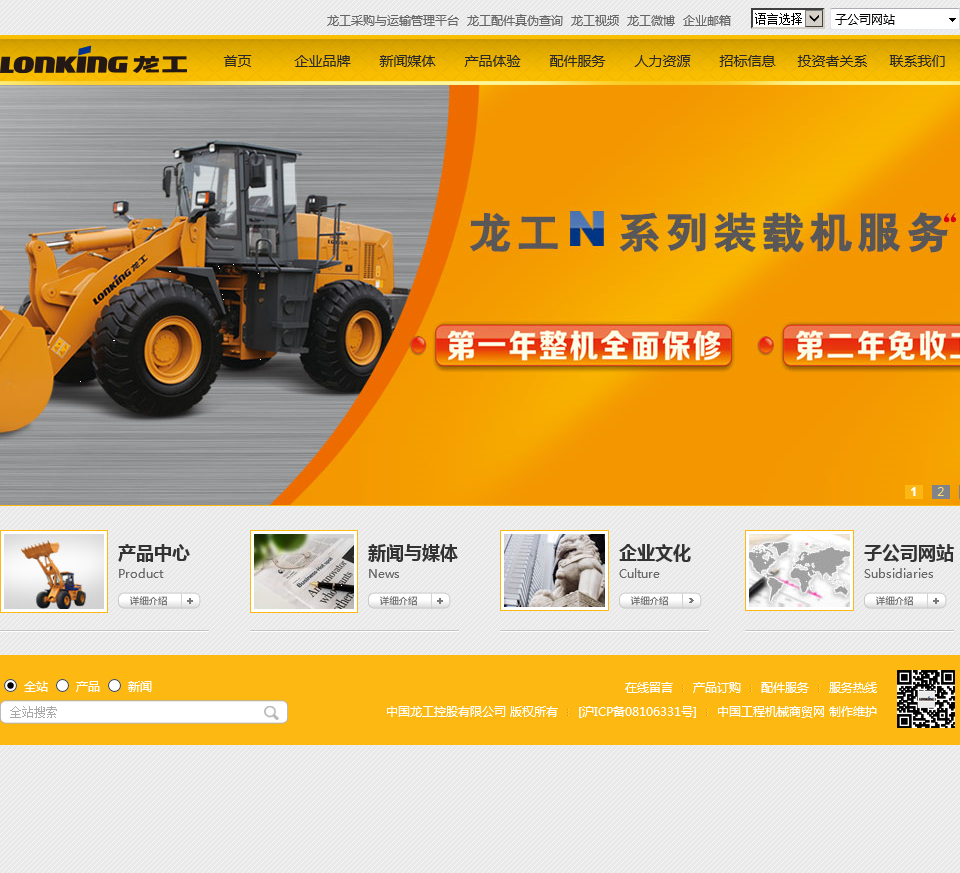Image resolution: width=960 pixels, height=873 pixels.
Task: Click the 企业邮箱 link
Action: [x=707, y=21]
